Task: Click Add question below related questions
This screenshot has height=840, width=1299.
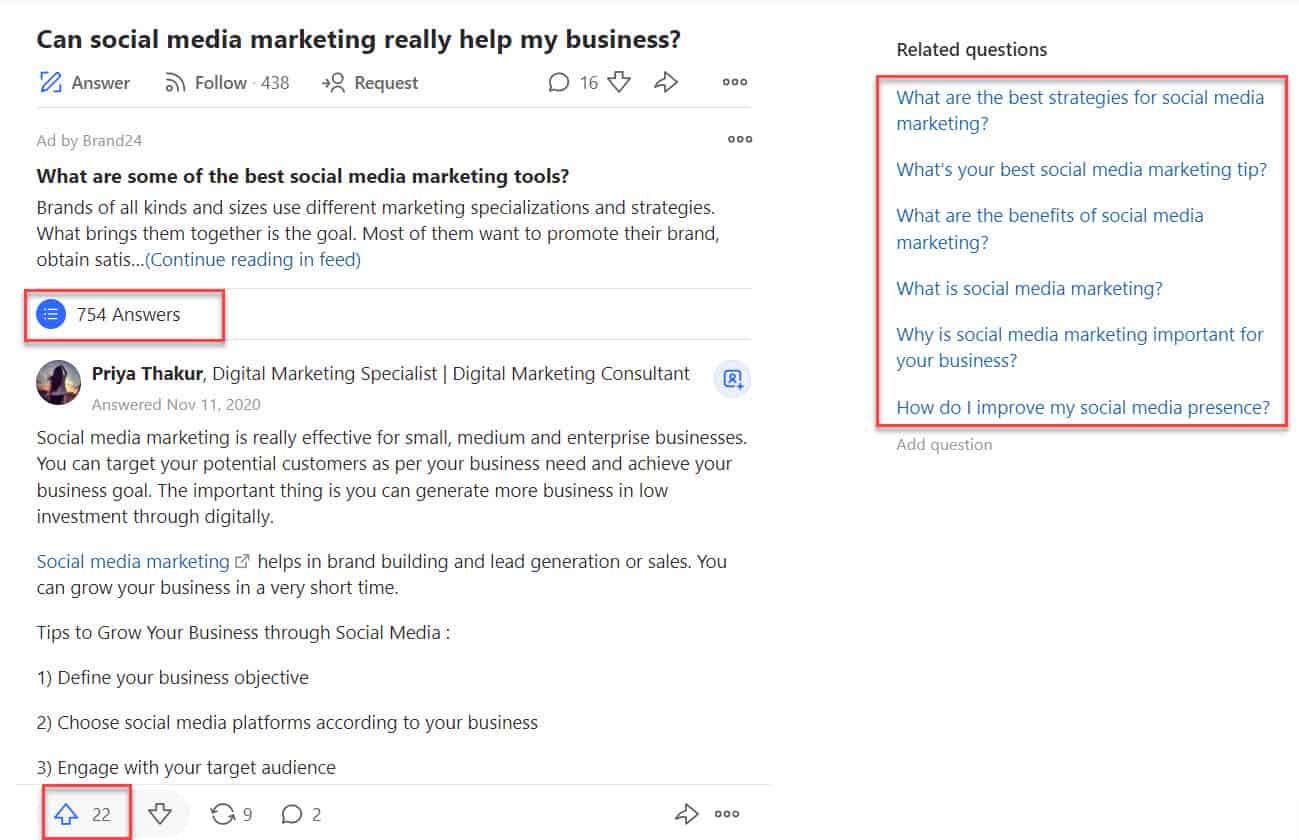Action: point(943,444)
